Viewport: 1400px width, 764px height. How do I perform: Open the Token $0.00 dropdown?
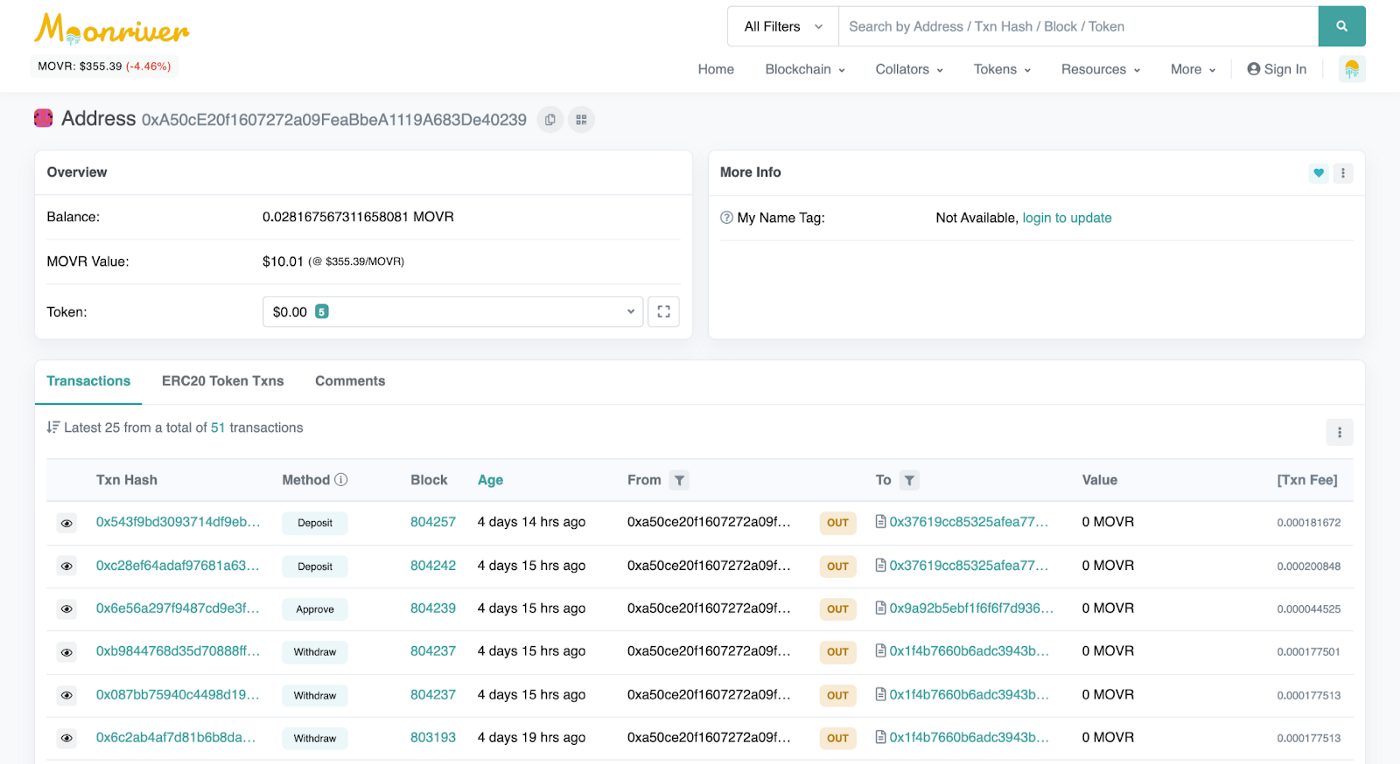[453, 312]
